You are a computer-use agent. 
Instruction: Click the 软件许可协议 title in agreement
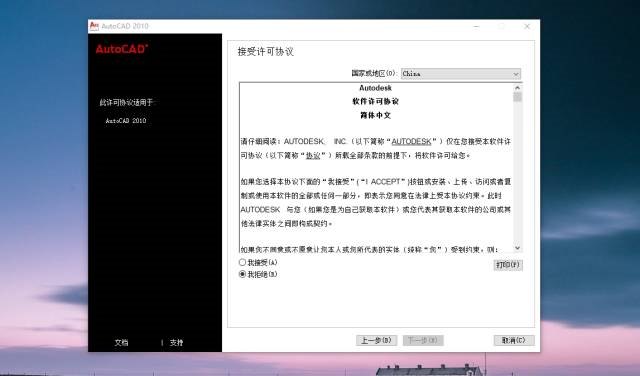tap(376, 102)
